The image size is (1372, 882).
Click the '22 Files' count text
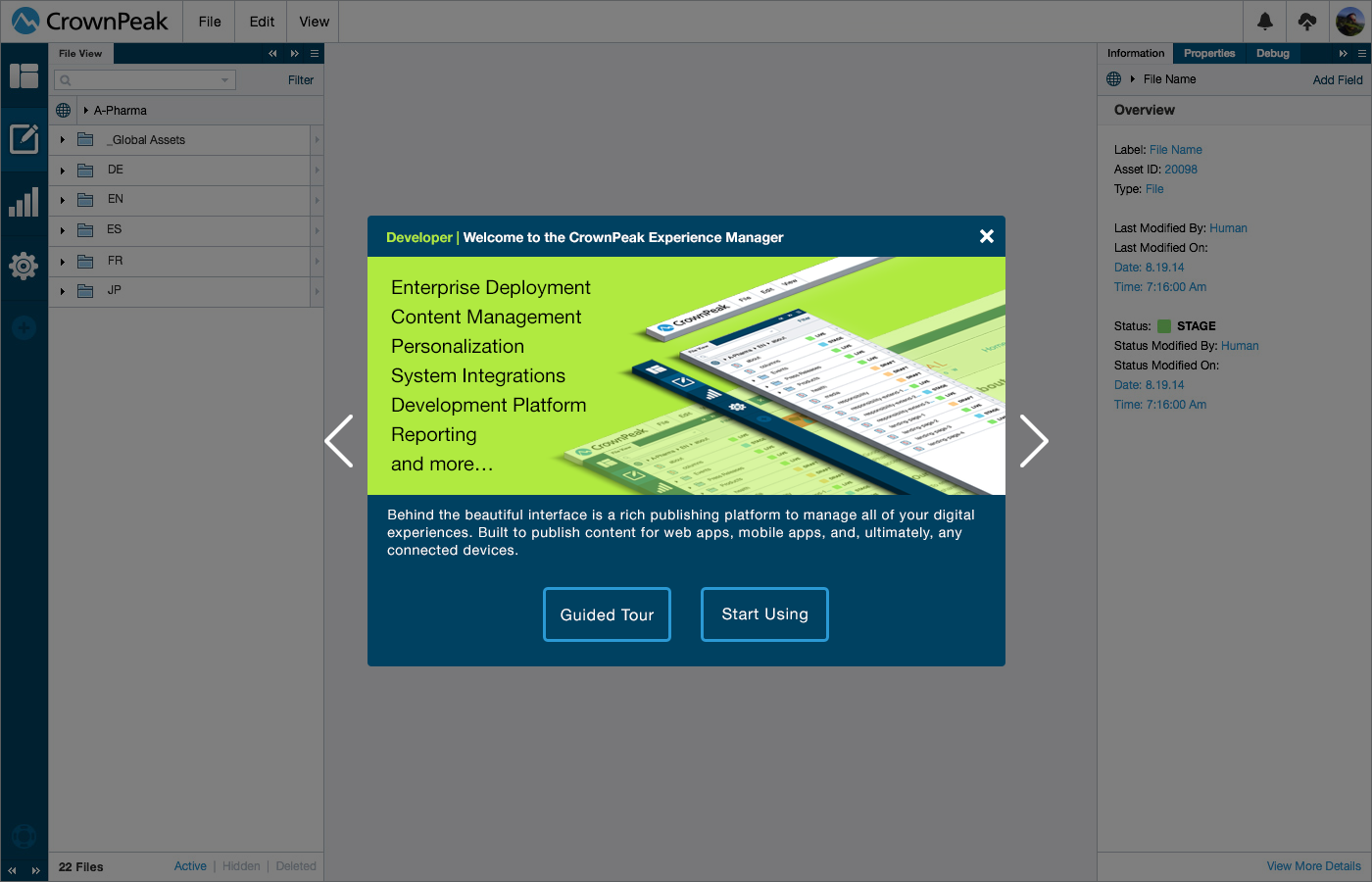tap(80, 867)
